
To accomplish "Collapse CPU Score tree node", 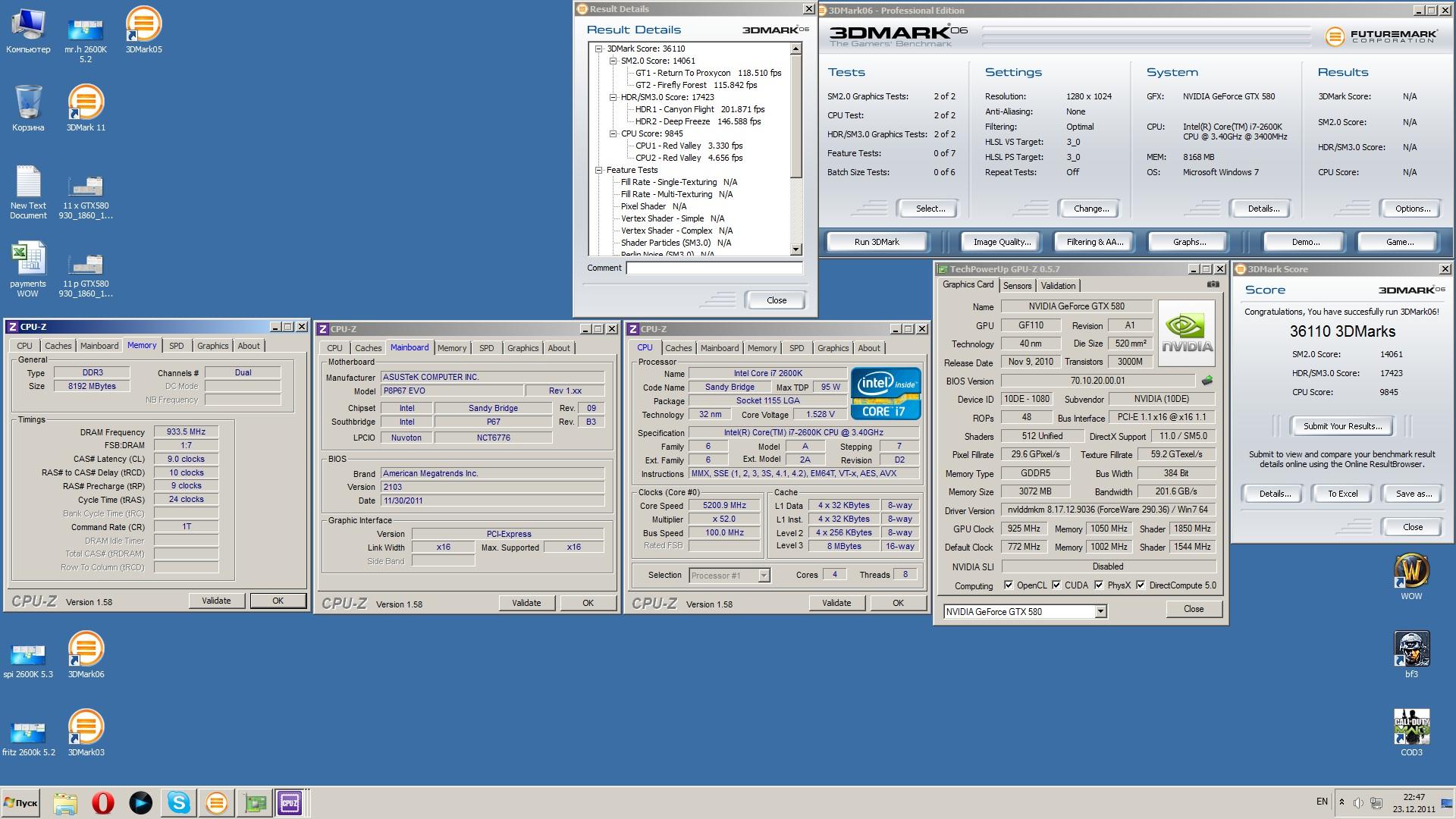I will [613, 133].
